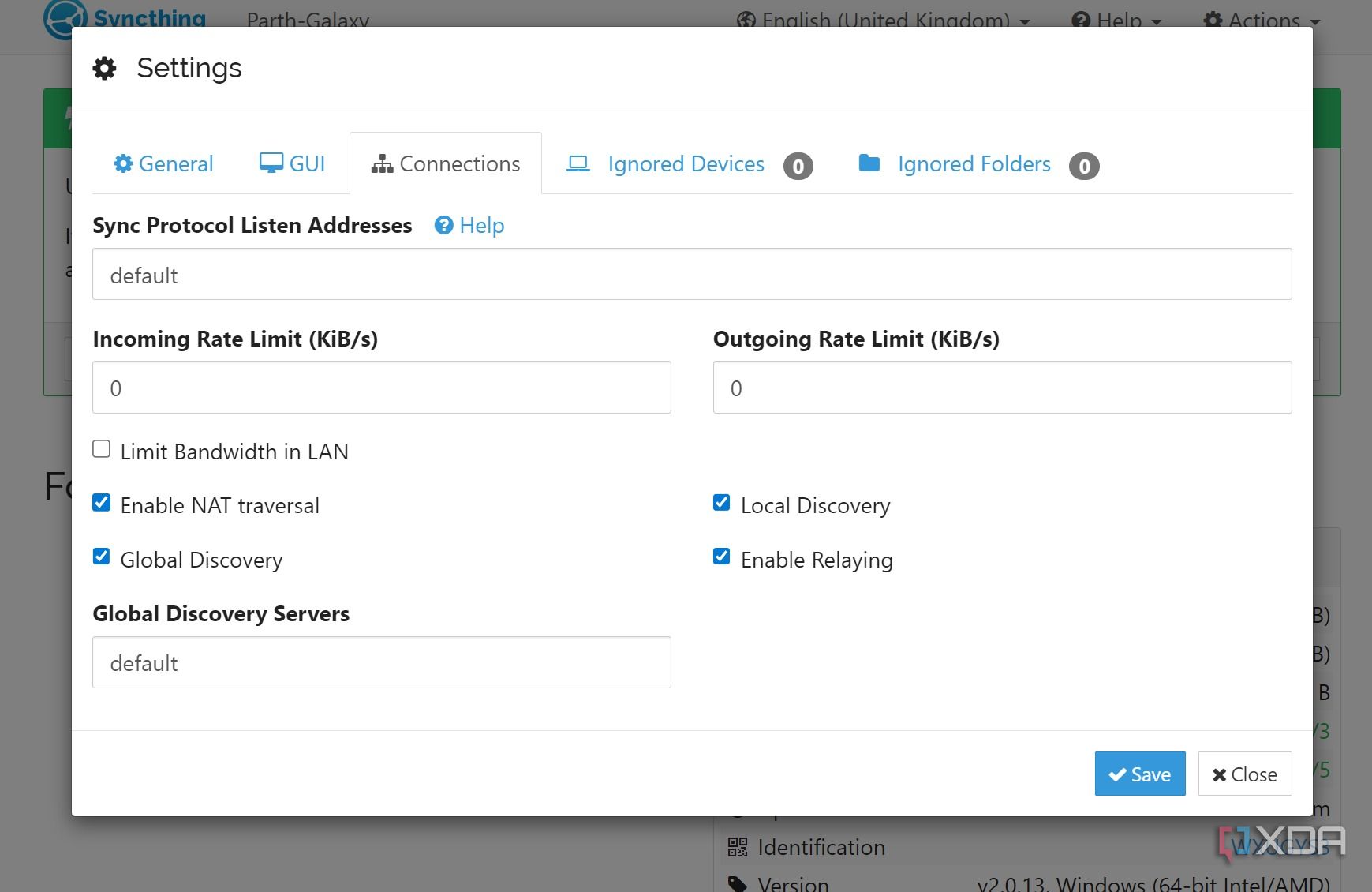Enable Limit Bandwidth in LAN checkbox
This screenshot has height=892, width=1372.
[x=102, y=450]
